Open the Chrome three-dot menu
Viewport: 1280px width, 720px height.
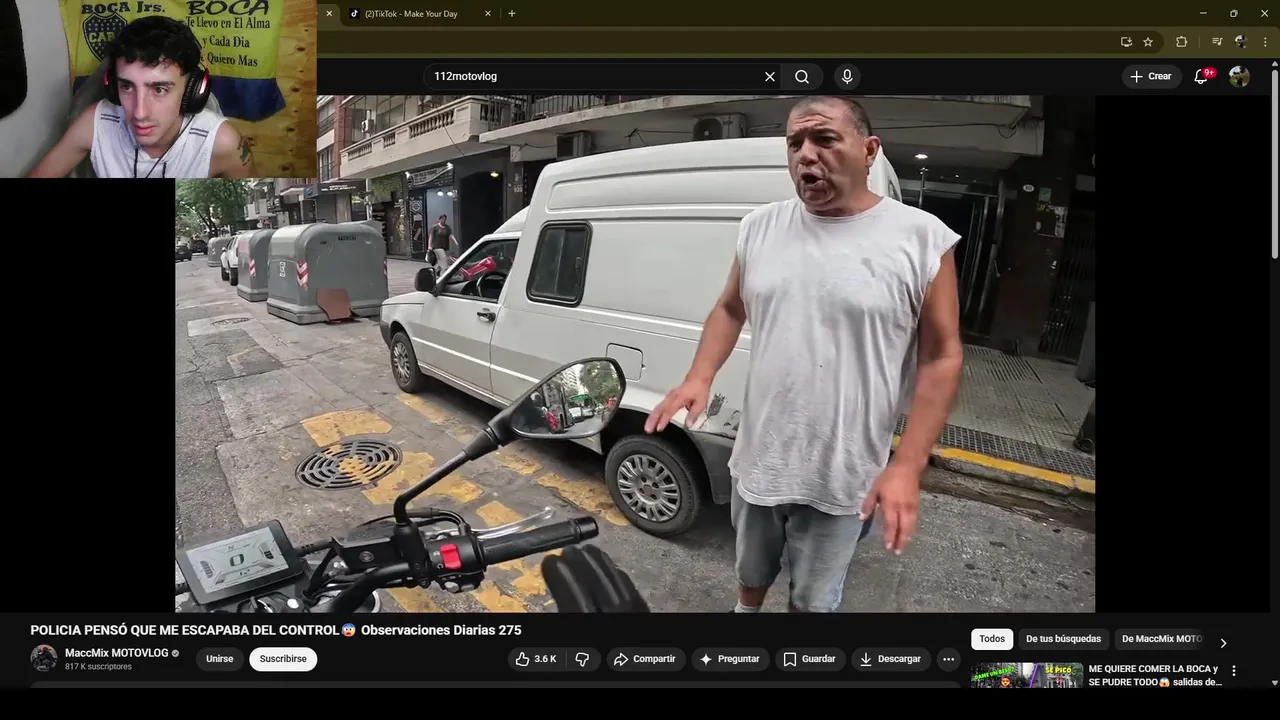[x=1265, y=42]
